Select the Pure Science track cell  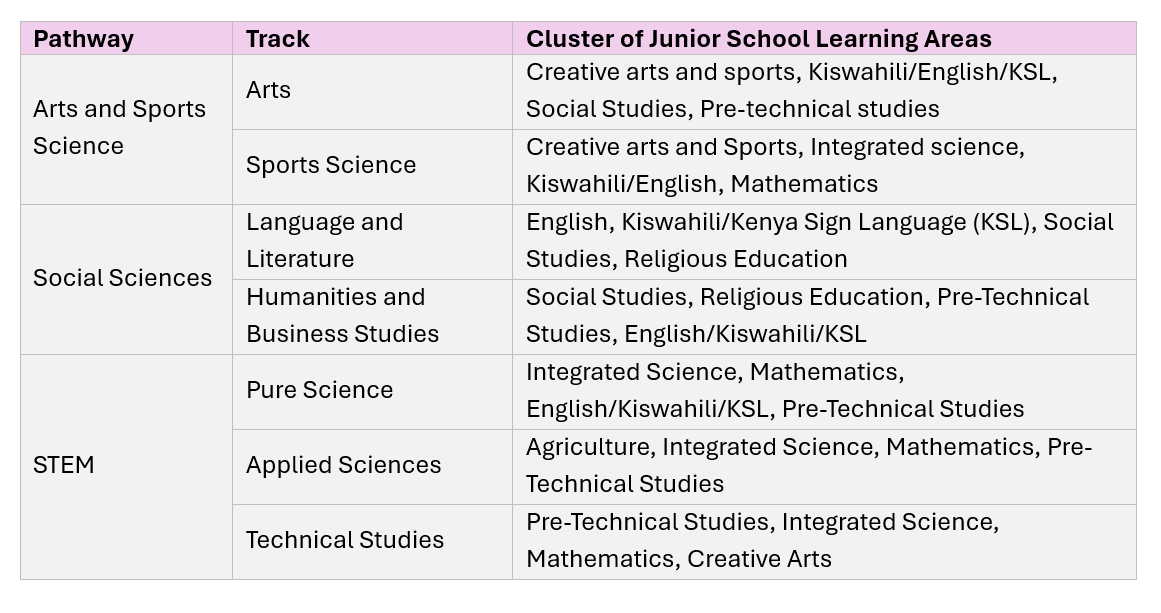(372, 392)
